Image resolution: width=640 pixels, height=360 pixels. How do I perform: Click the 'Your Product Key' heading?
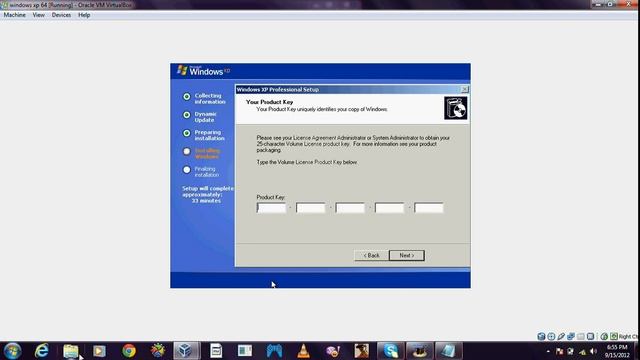[x=269, y=102]
